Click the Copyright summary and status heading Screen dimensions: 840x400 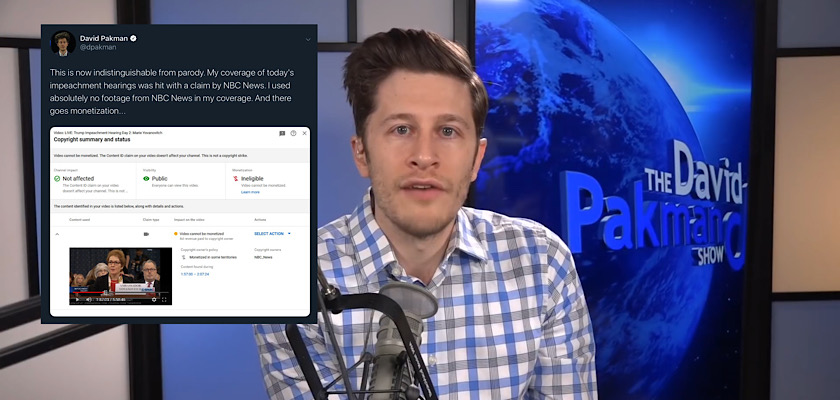[92, 140]
